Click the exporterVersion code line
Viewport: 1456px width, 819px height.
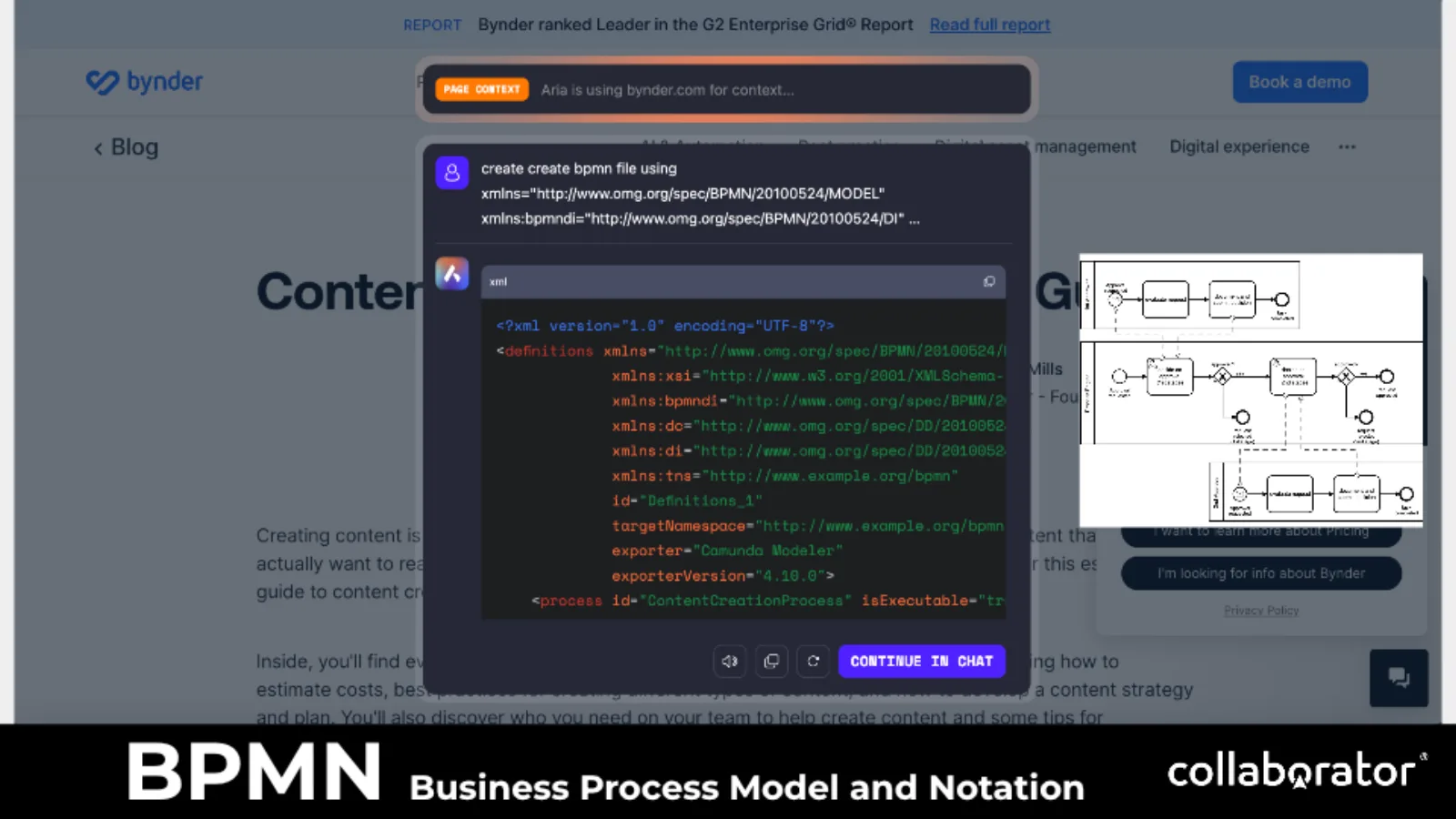click(x=723, y=576)
